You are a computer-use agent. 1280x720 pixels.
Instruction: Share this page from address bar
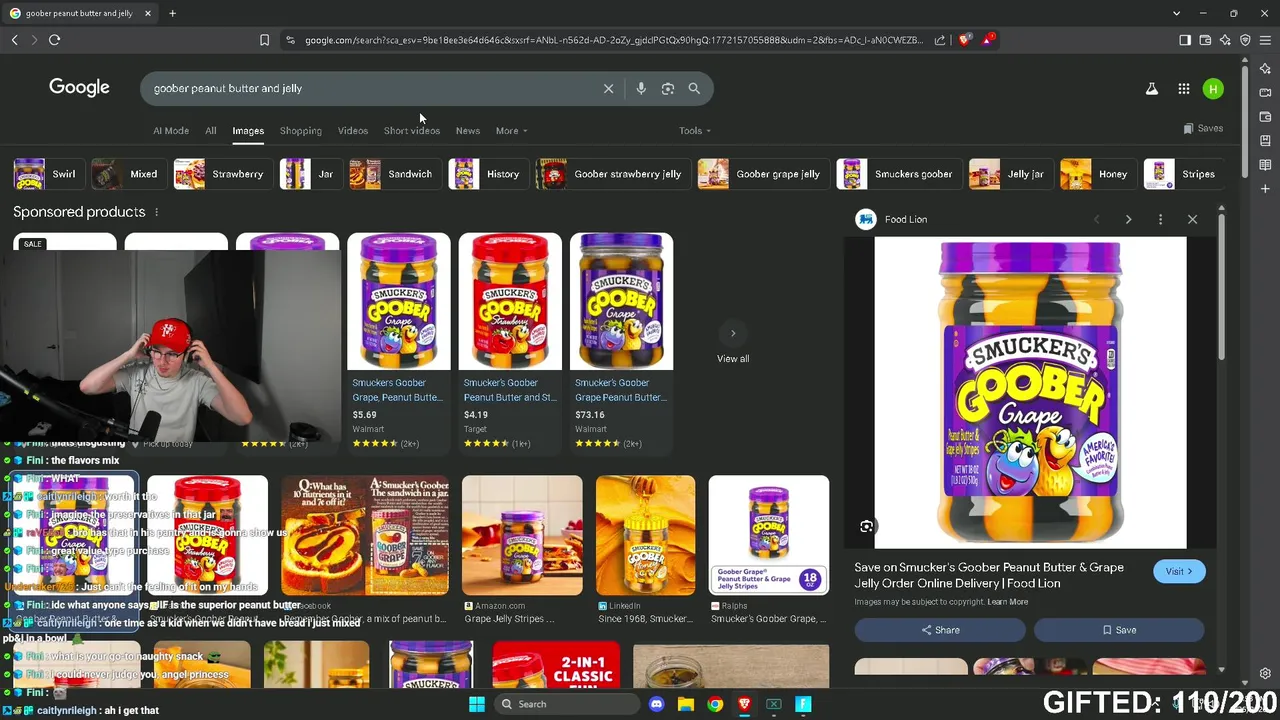pos(940,40)
